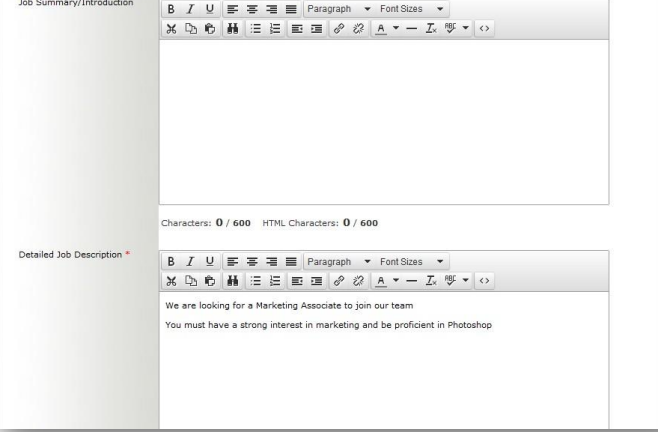Toggle Bold in Job Summary editor toolbar
The width and height of the screenshot is (658, 432).
click(171, 9)
